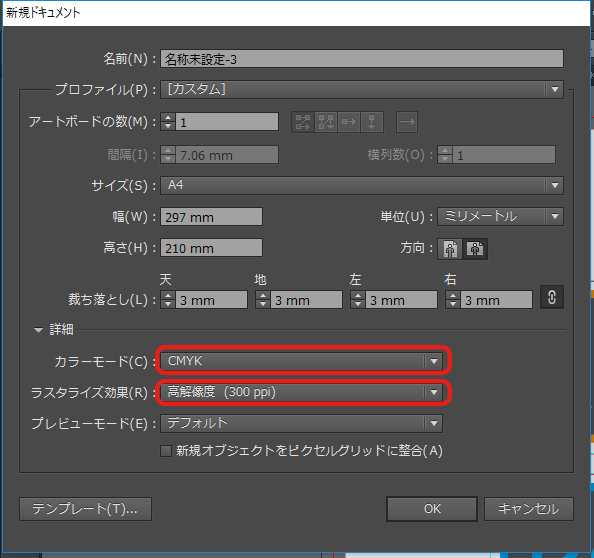Open the ラスタライズ効果 dropdown
Viewport: 594px width, 558px height.
pyautogui.click(x=302, y=392)
